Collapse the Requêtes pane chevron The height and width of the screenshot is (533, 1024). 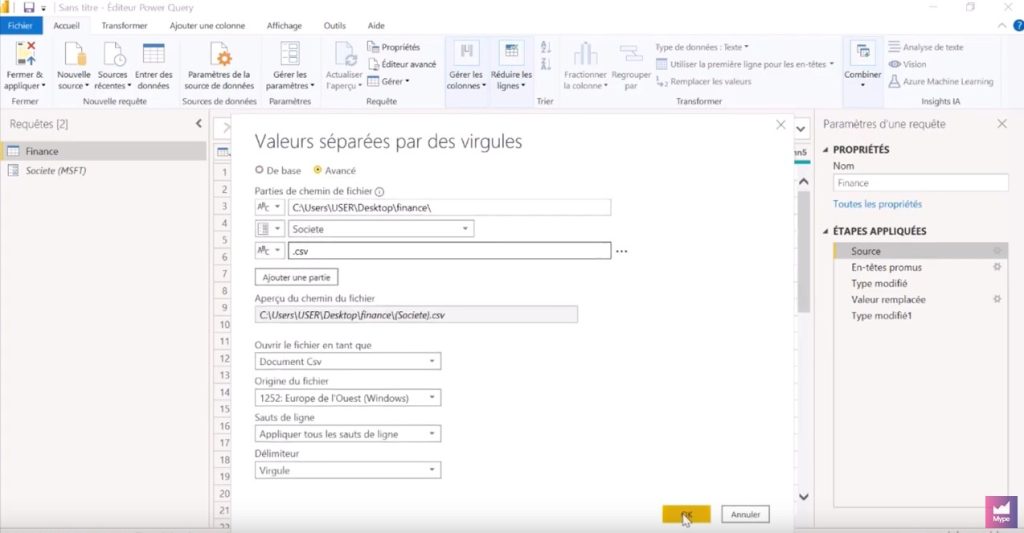(199, 123)
